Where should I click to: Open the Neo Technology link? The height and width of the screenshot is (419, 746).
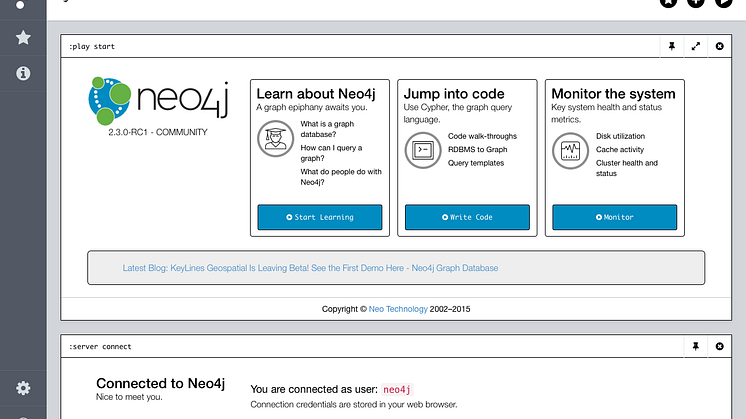pyautogui.click(x=398, y=309)
